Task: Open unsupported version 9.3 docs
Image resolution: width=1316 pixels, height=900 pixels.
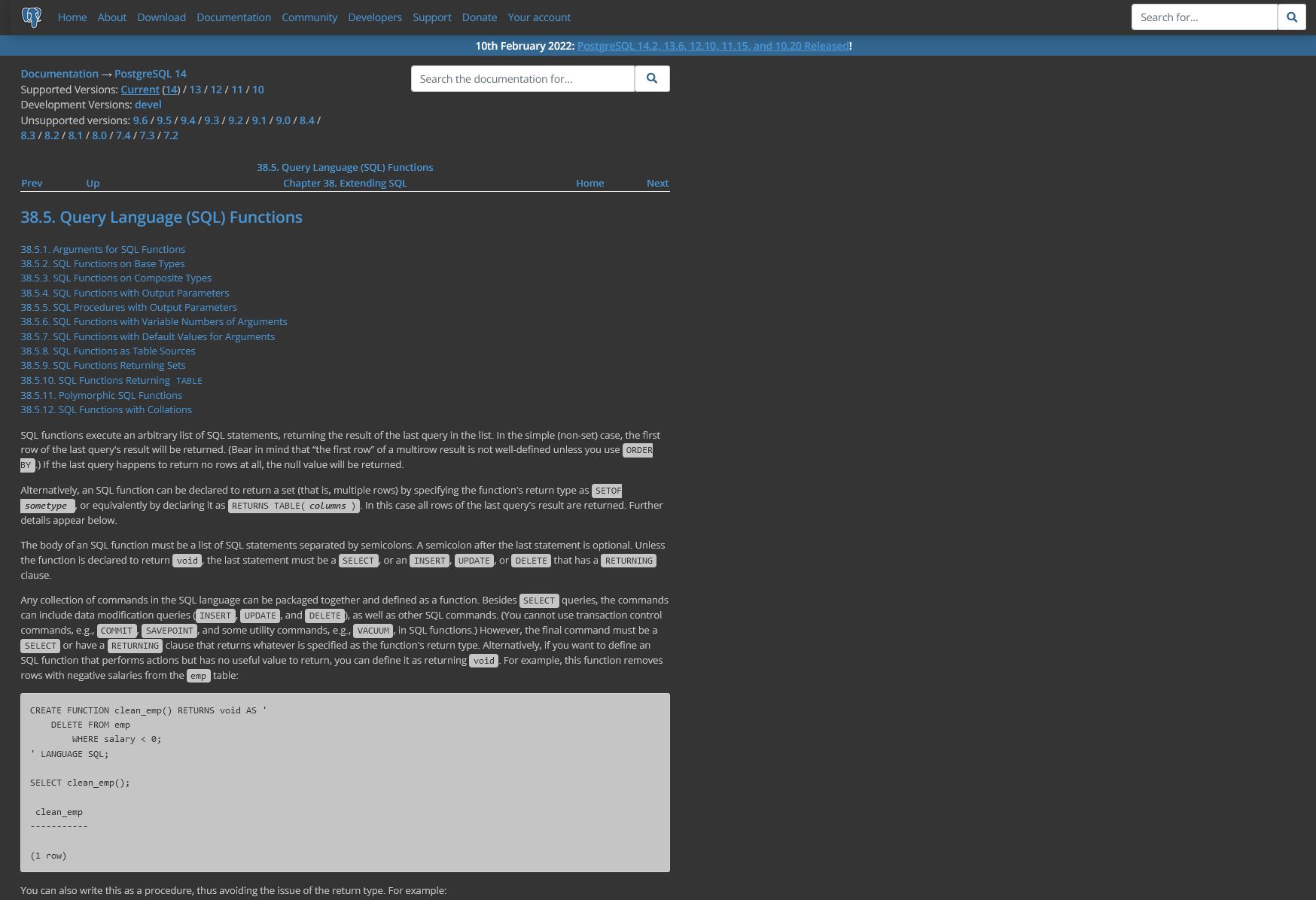Action: point(212,120)
